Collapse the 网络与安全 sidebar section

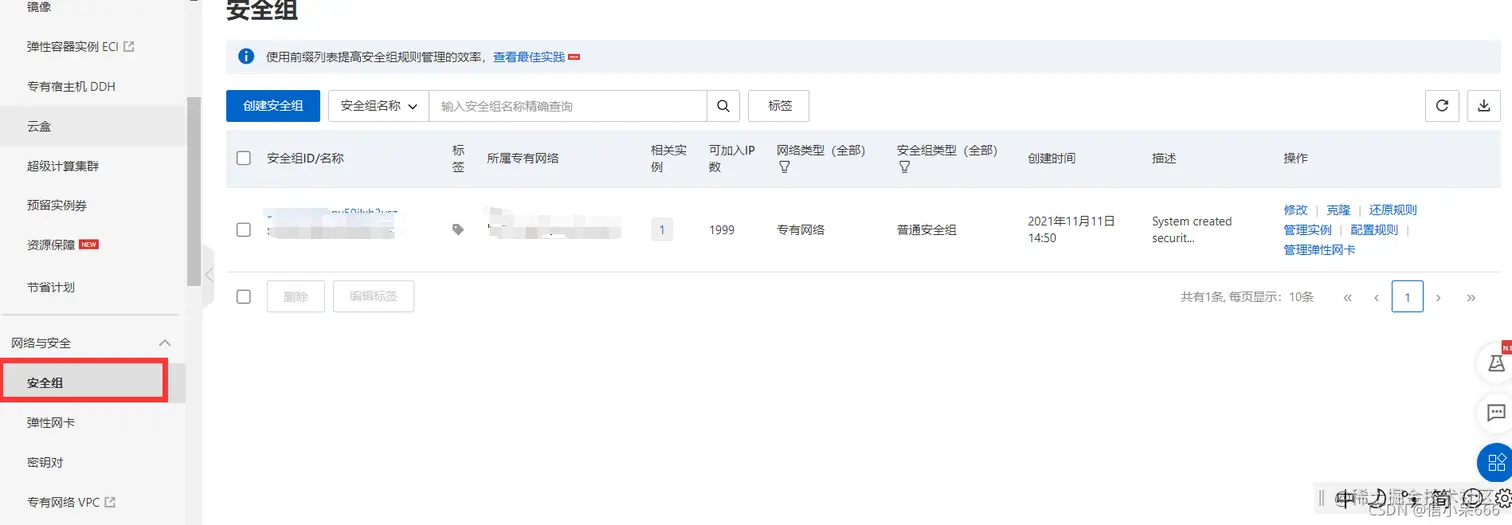pyautogui.click(x=166, y=343)
